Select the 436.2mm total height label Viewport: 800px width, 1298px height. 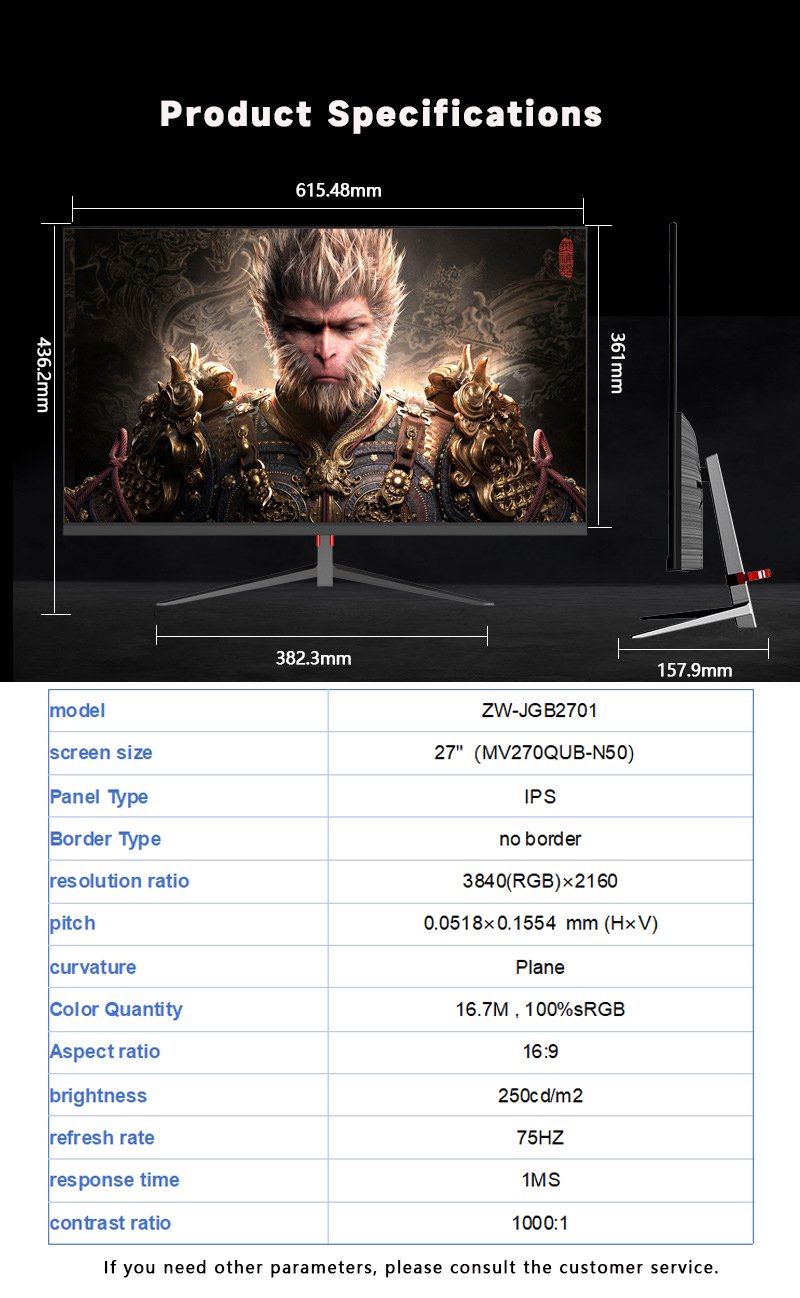[43, 373]
